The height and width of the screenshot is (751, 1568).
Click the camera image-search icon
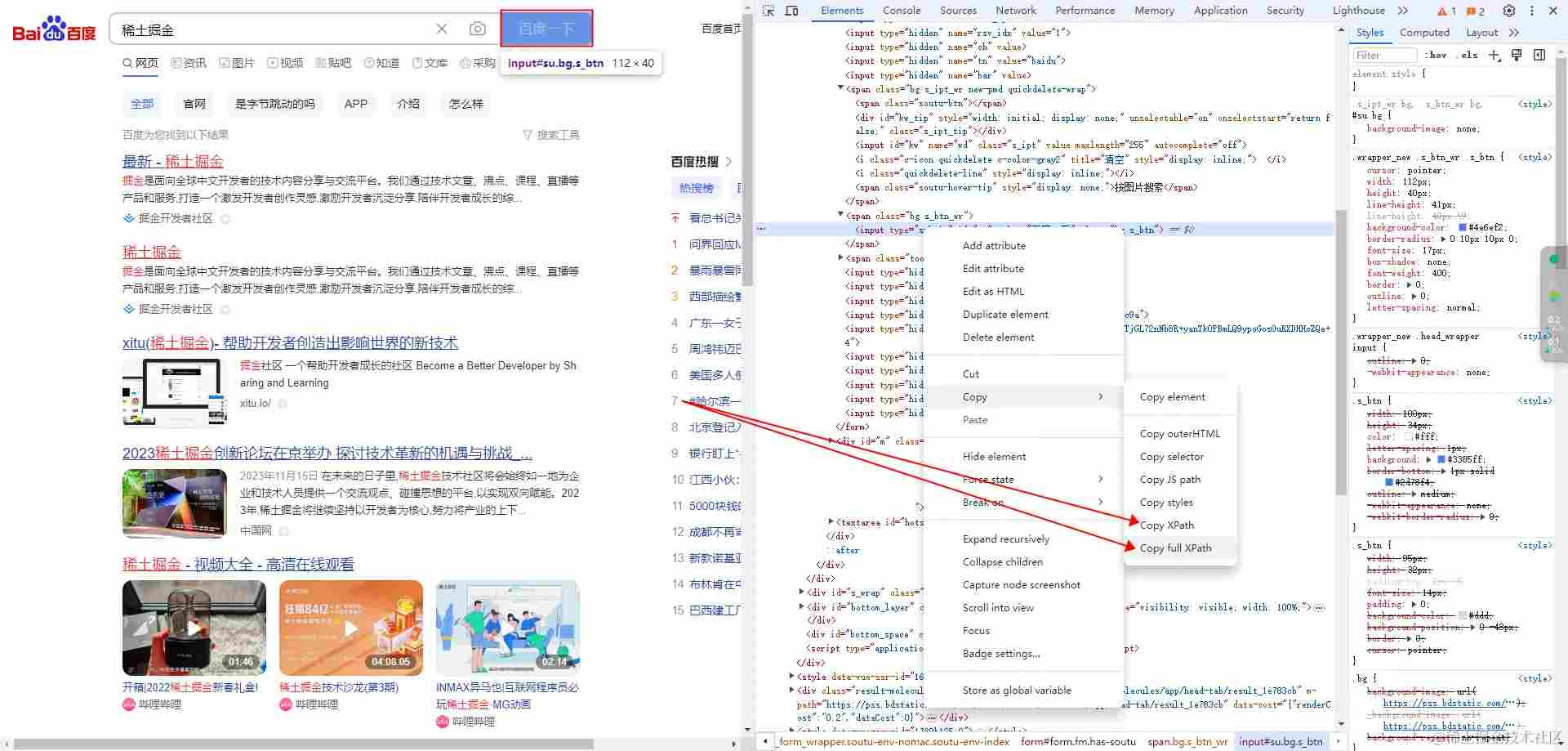pos(478,29)
